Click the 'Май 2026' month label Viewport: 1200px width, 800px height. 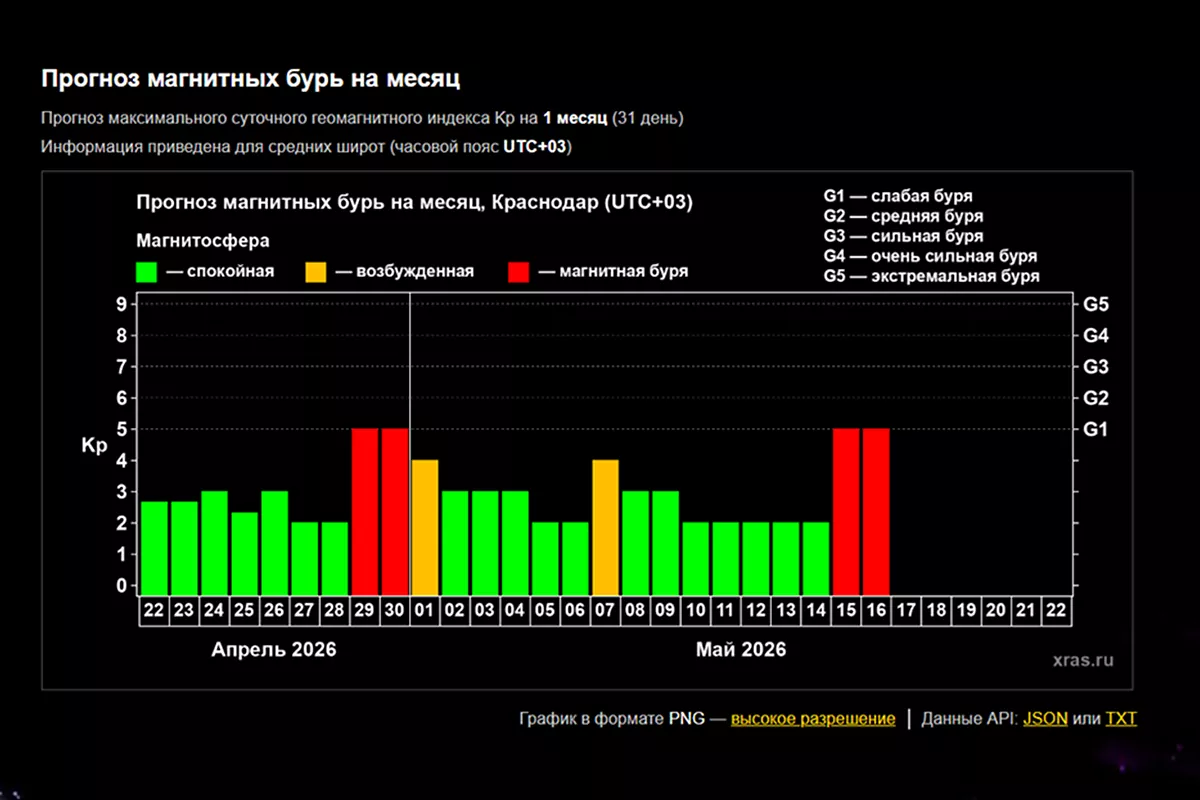(x=741, y=650)
